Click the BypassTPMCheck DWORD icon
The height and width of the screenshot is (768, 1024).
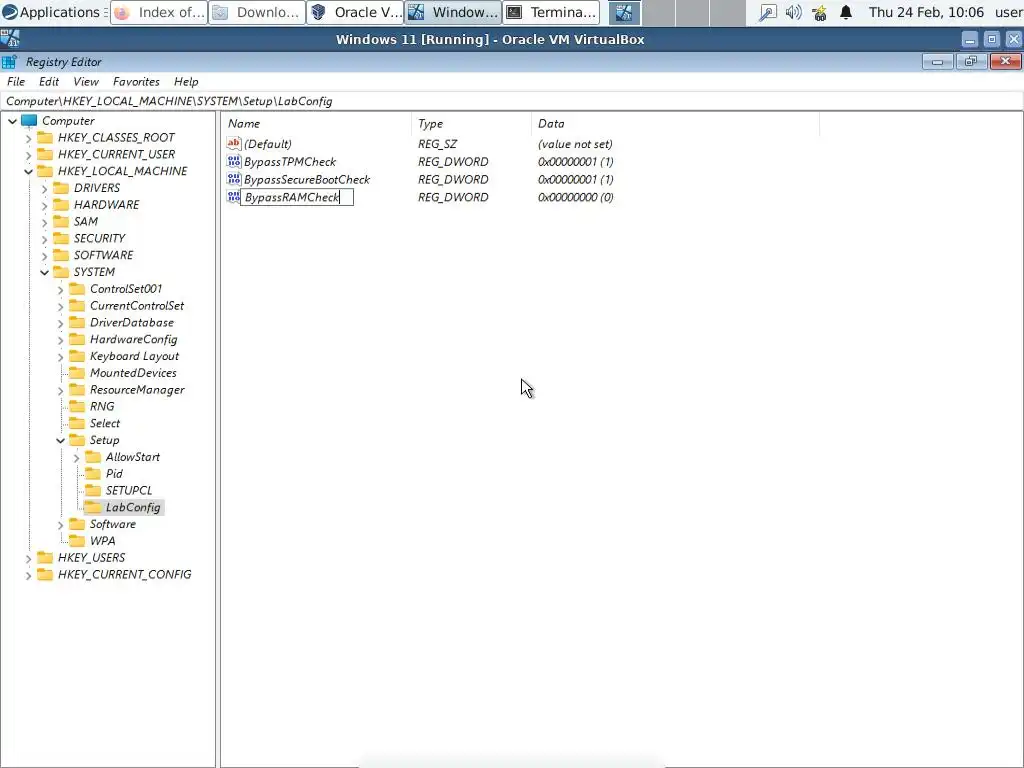(234, 161)
